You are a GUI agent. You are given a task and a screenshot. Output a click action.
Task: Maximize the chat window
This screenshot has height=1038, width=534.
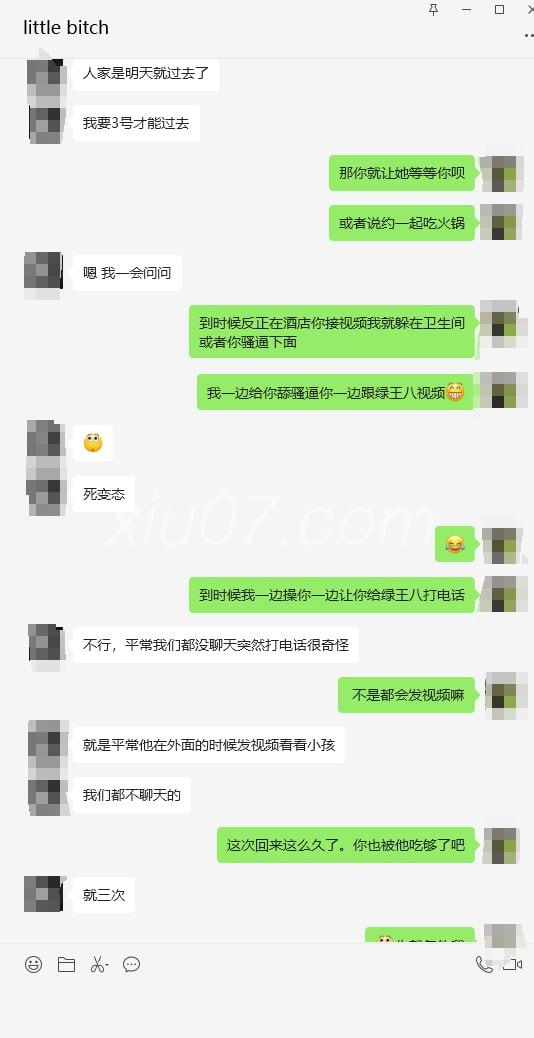point(500,9)
